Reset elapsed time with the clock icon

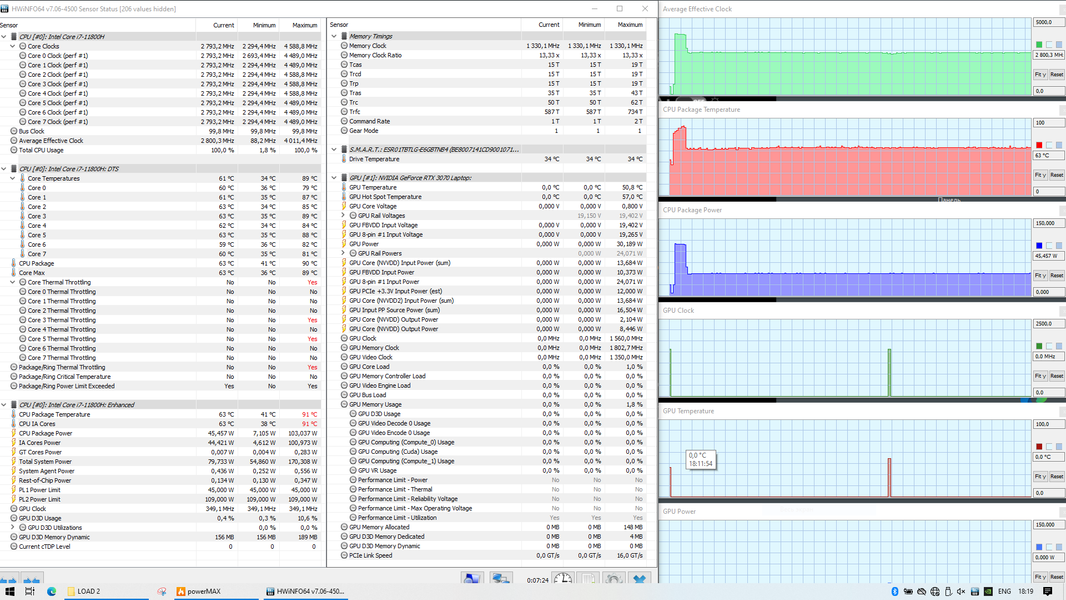pyautogui.click(x=563, y=579)
